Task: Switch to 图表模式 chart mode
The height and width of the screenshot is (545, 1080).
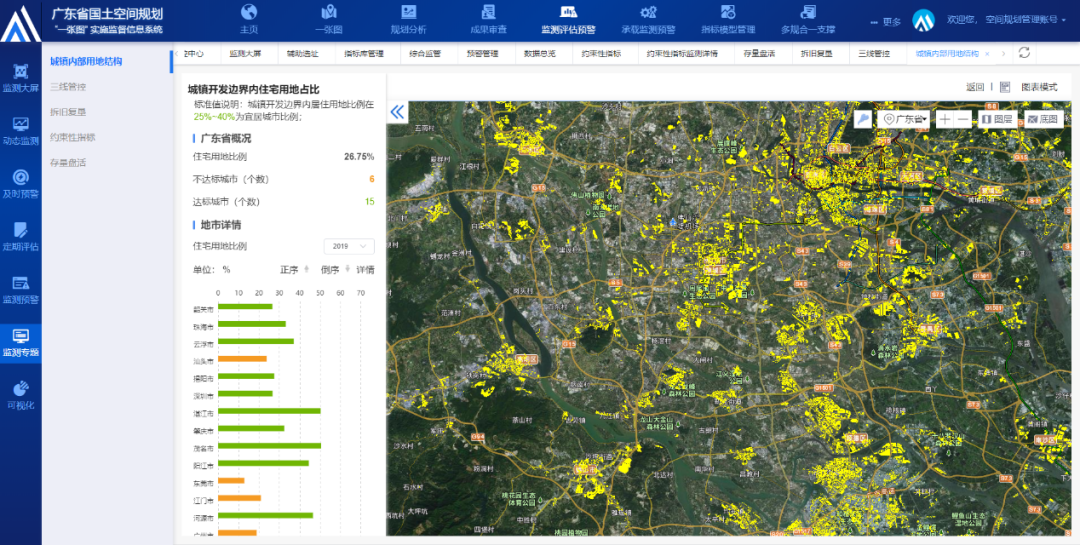Action: (1039, 87)
